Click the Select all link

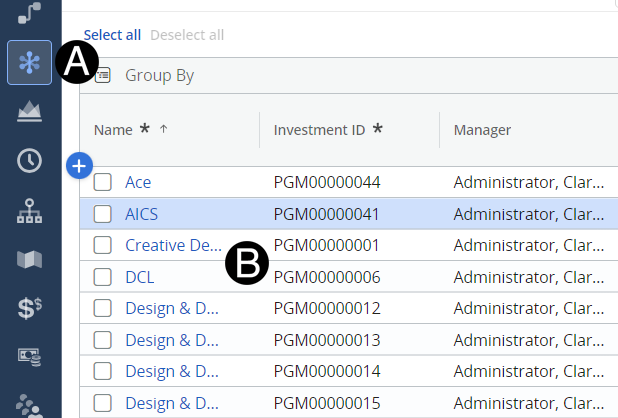click(x=112, y=35)
